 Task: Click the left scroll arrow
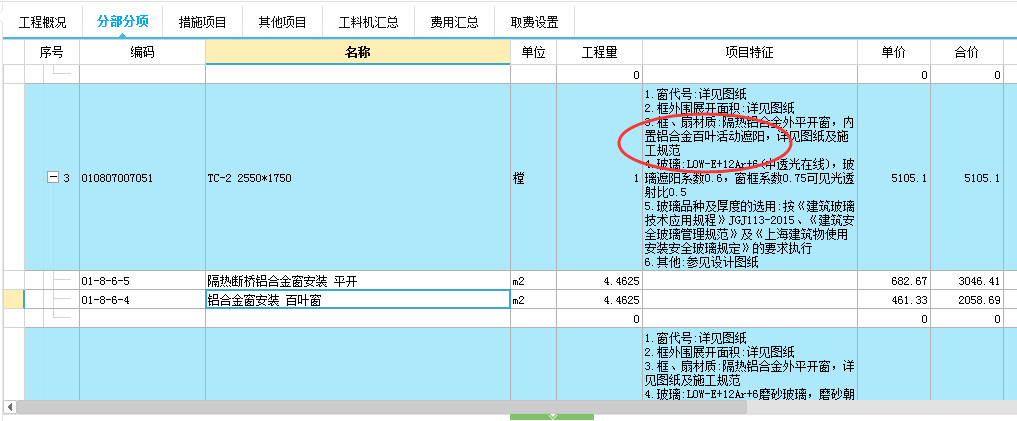point(9,407)
